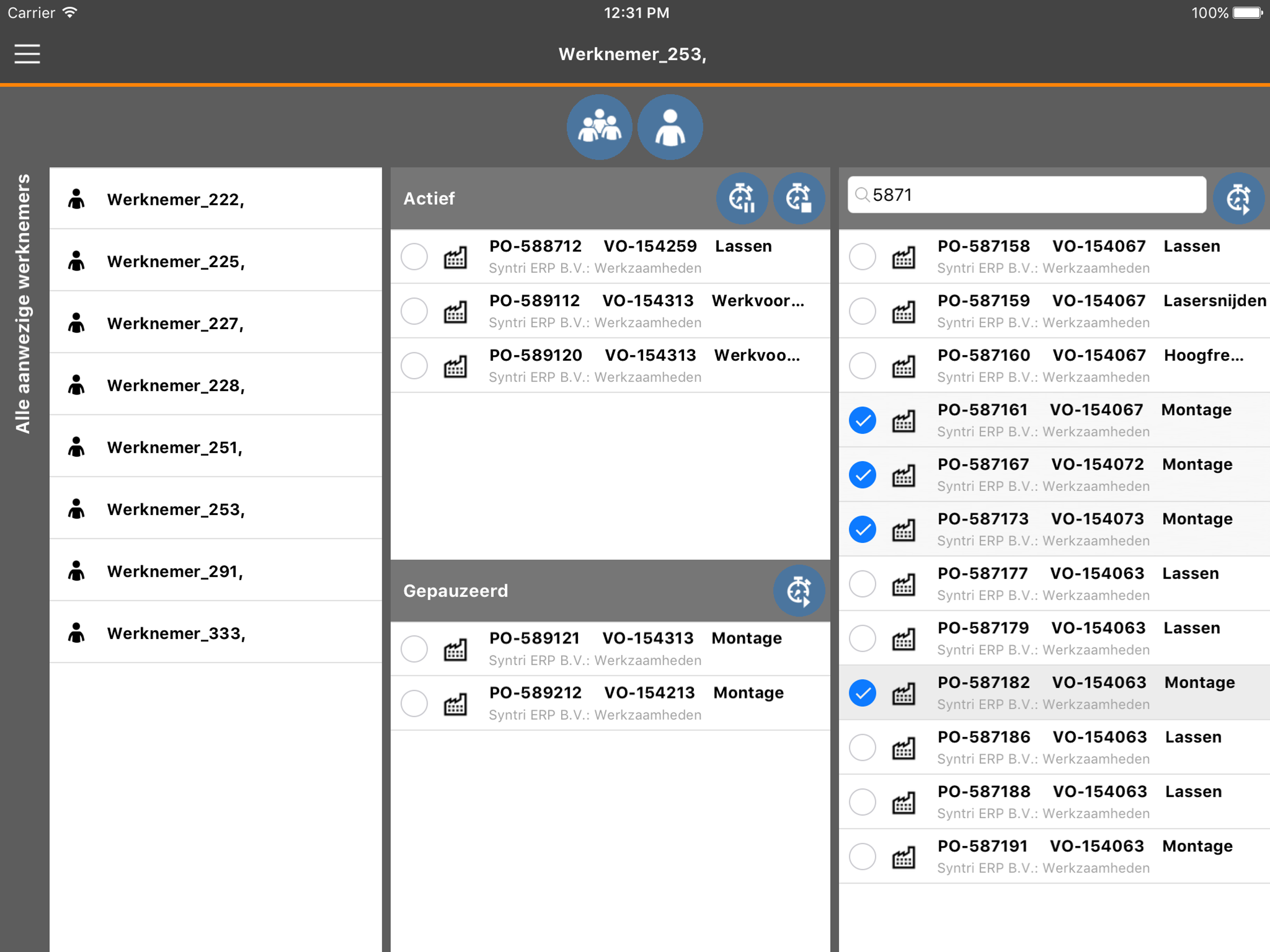Image resolution: width=1270 pixels, height=952 pixels.
Task: Click the Werknemer_253 title in header
Action: pos(633,54)
